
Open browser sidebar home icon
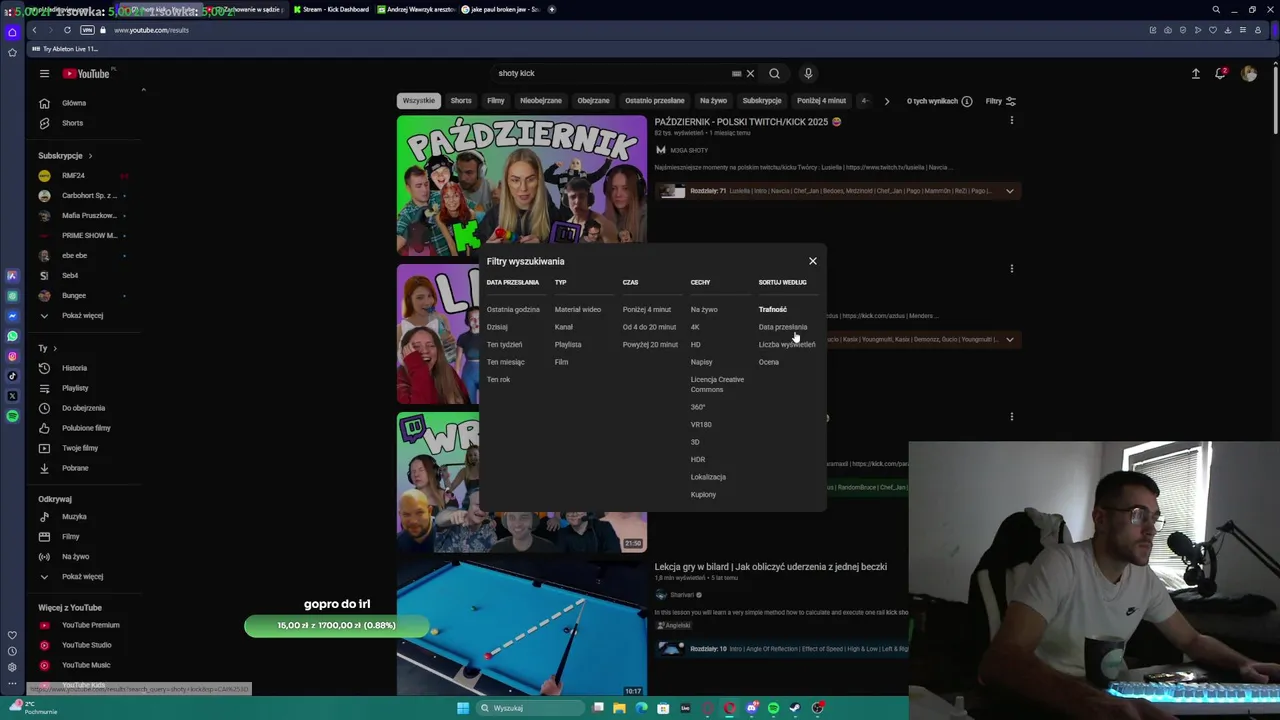12,32
